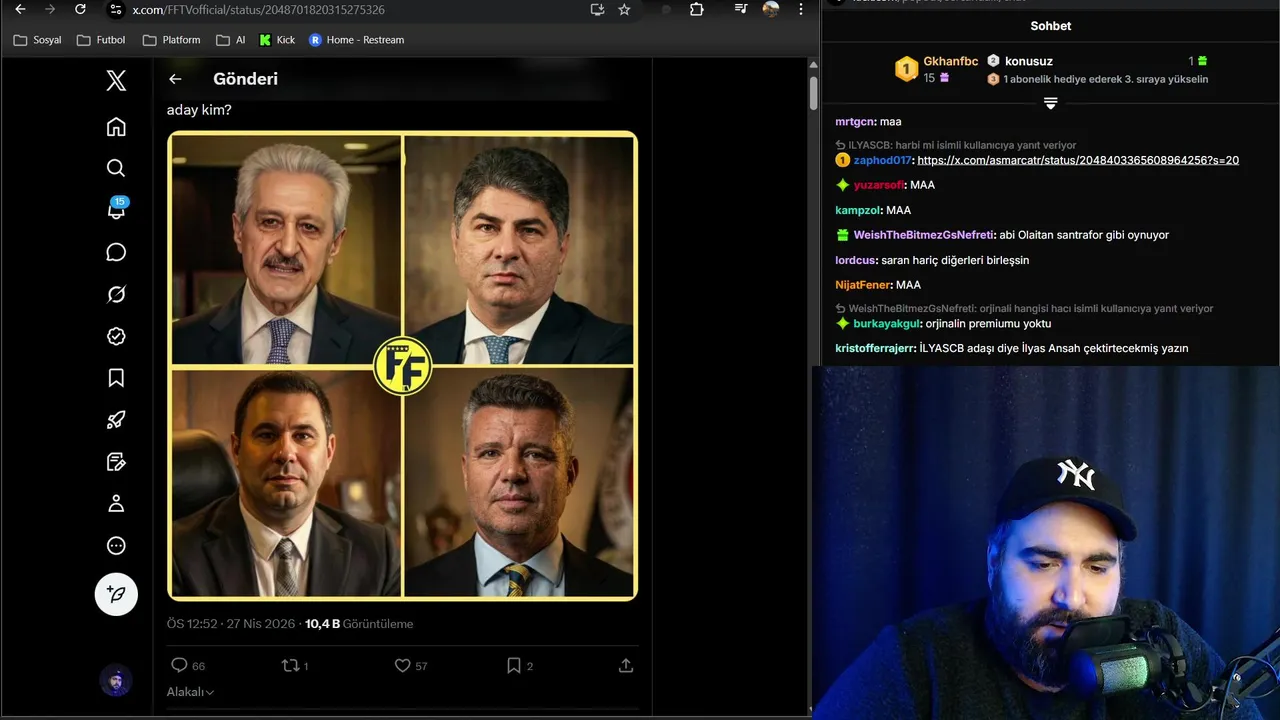The height and width of the screenshot is (720, 1280).
Task: Click username burkayakgul in chat
Action: 887,324
